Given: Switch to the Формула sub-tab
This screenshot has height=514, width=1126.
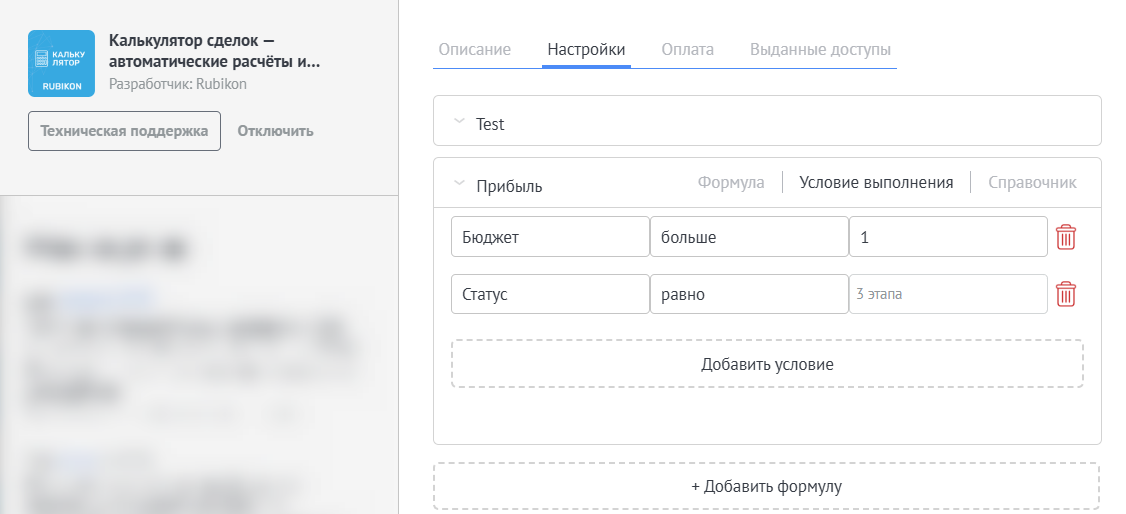Looking at the screenshot, I should [x=731, y=182].
